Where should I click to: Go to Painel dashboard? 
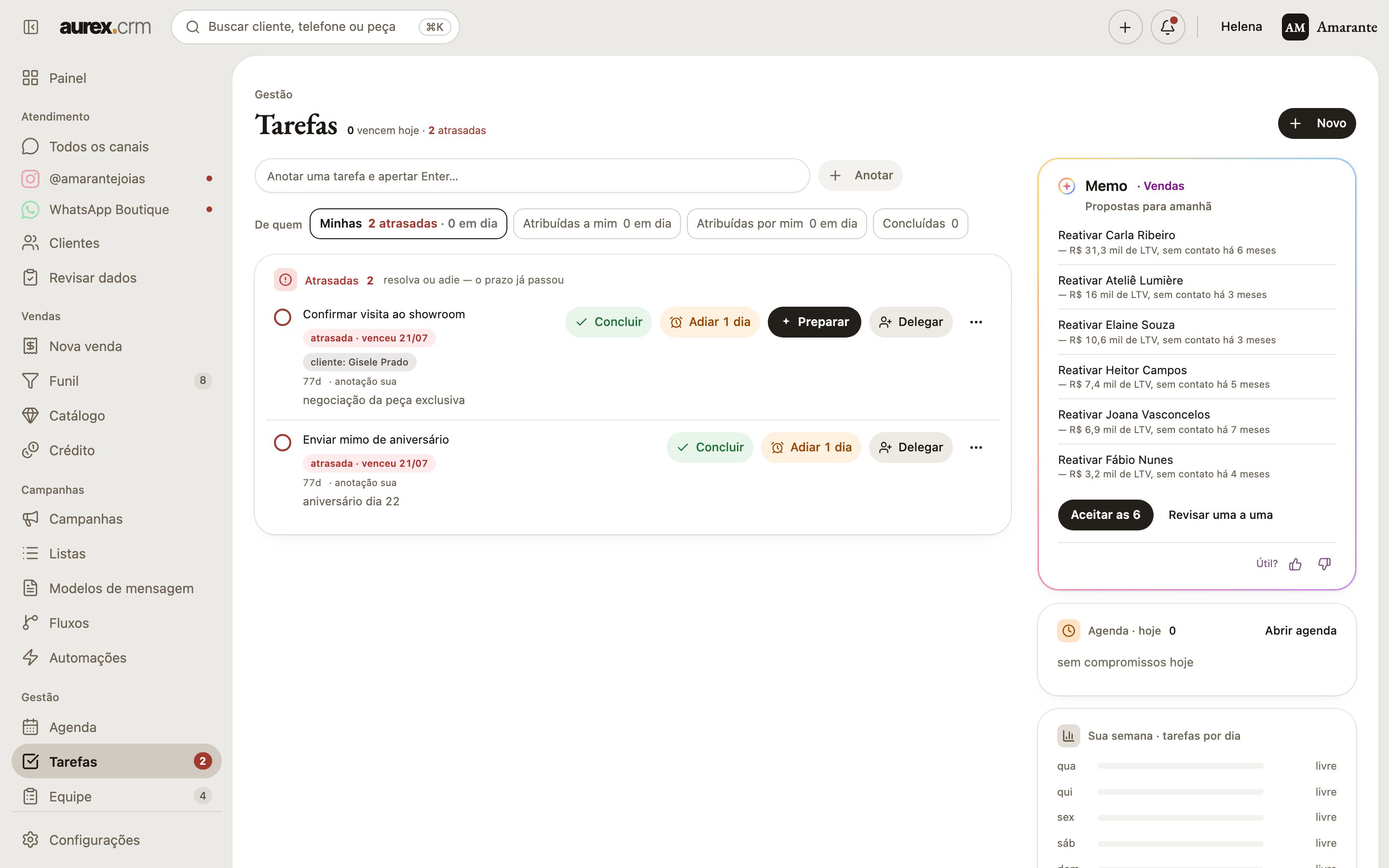point(117,78)
